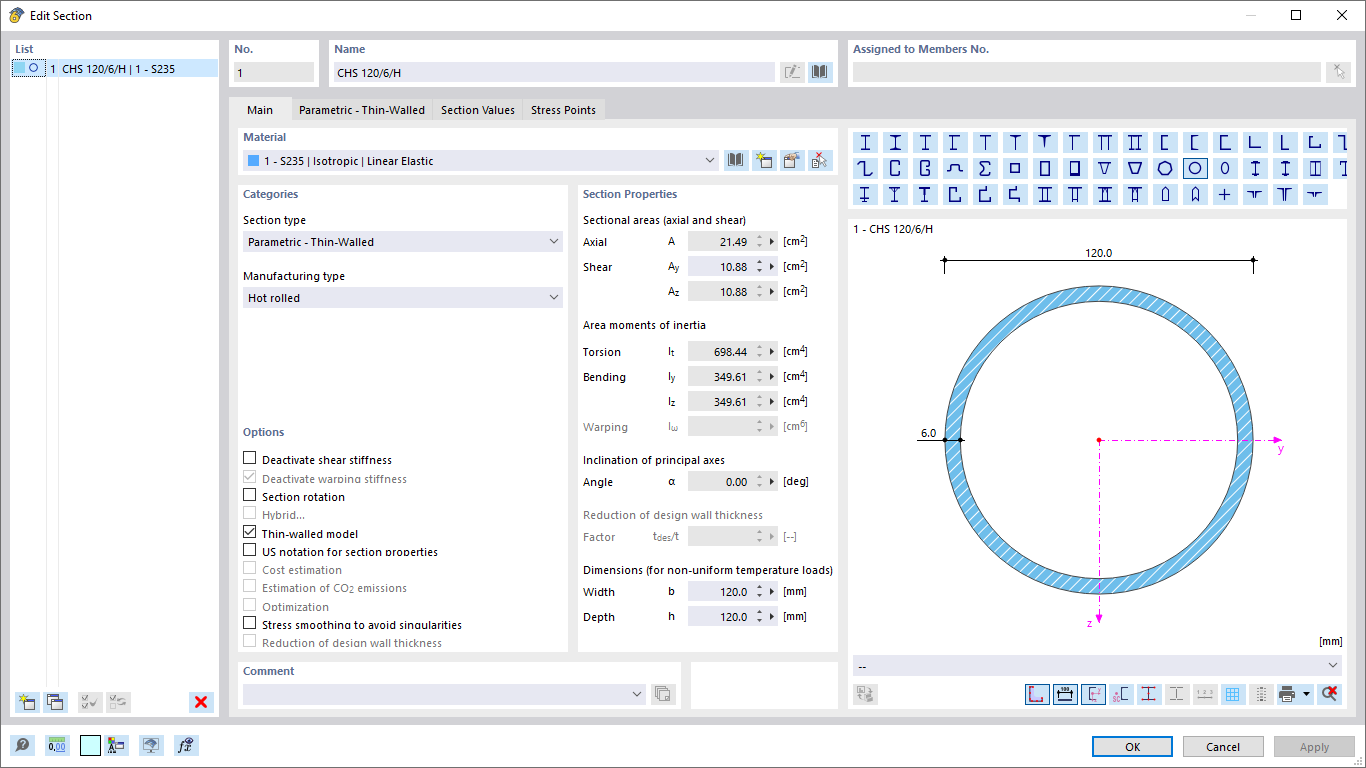This screenshot has width=1366, height=768.
Task: Open comment library icon beside Comment field
Action: pos(663,694)
